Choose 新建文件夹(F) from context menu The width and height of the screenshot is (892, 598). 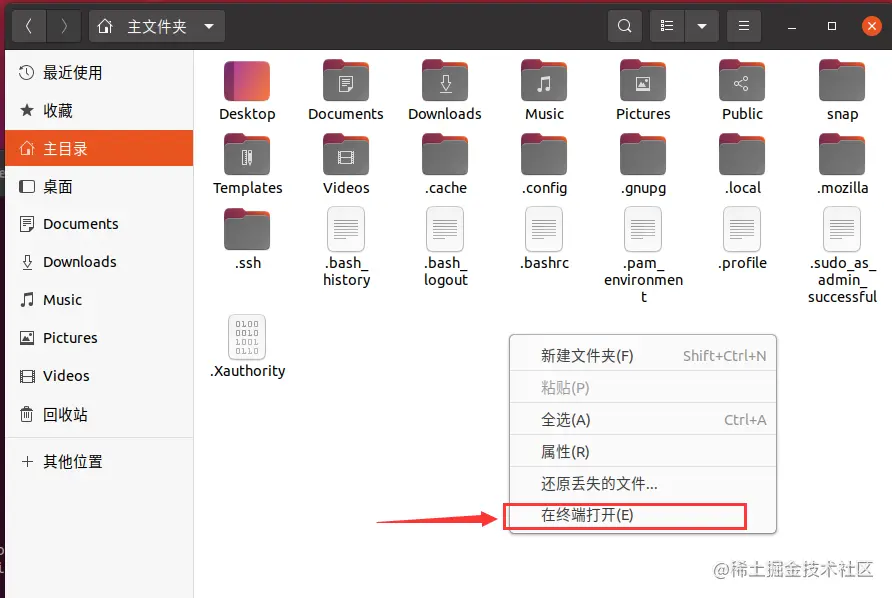coord(643,356)
